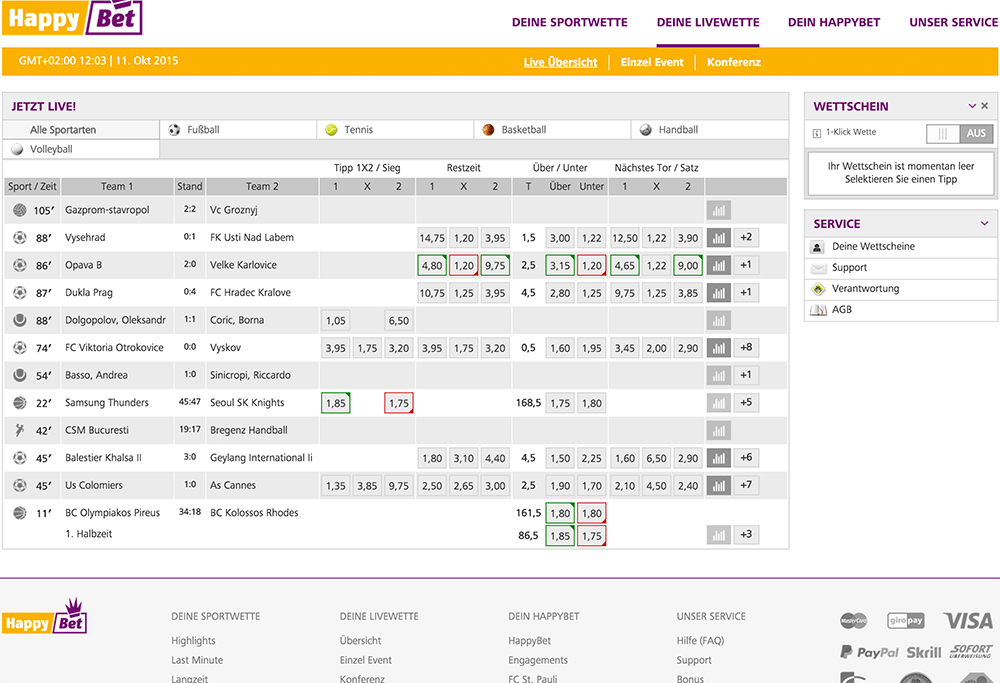1000x683 pixels.
Task: Open DEINE SPORTWETTE menu
Action: point(570,22)
